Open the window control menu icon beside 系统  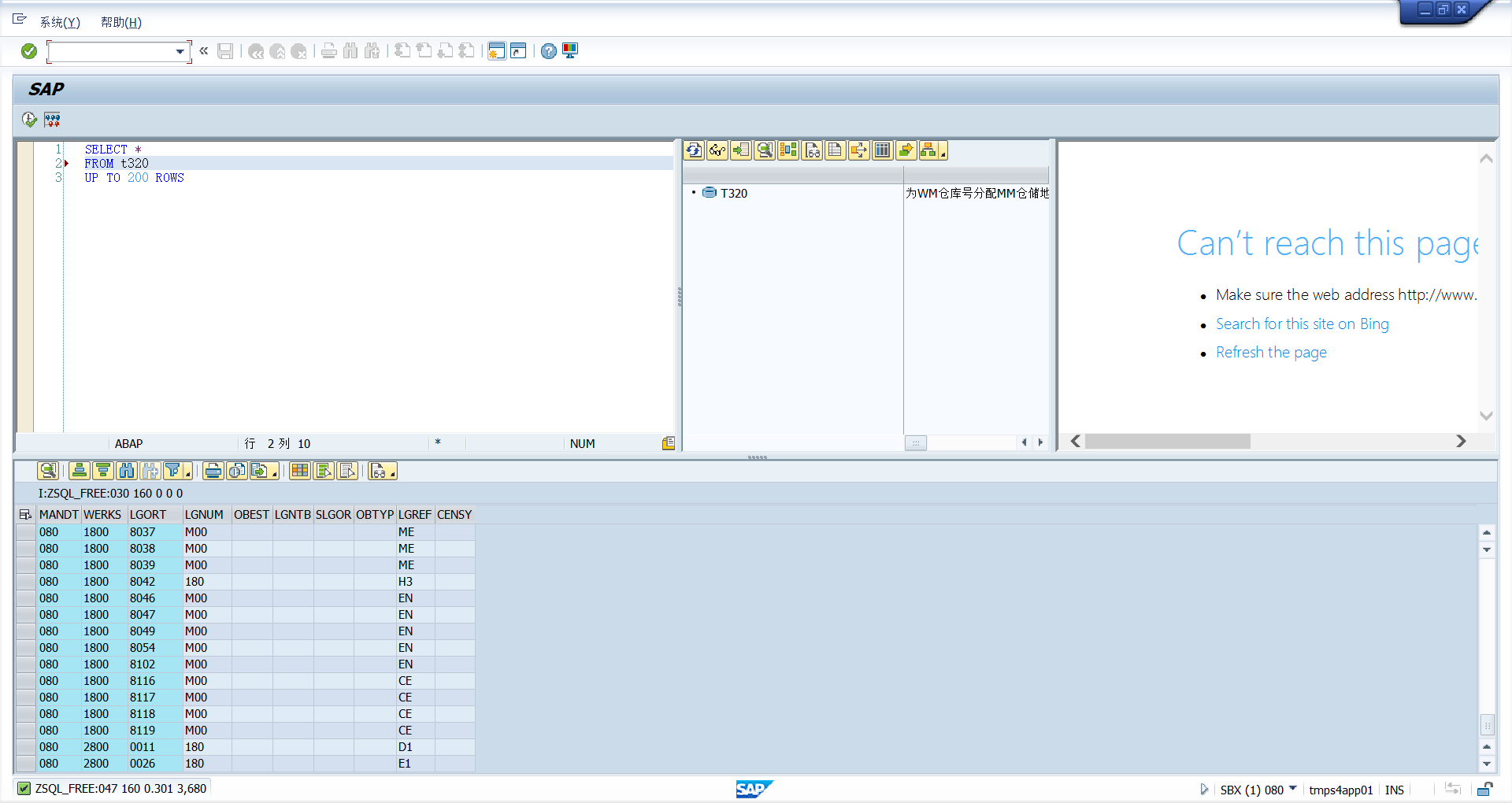[20, 19]
